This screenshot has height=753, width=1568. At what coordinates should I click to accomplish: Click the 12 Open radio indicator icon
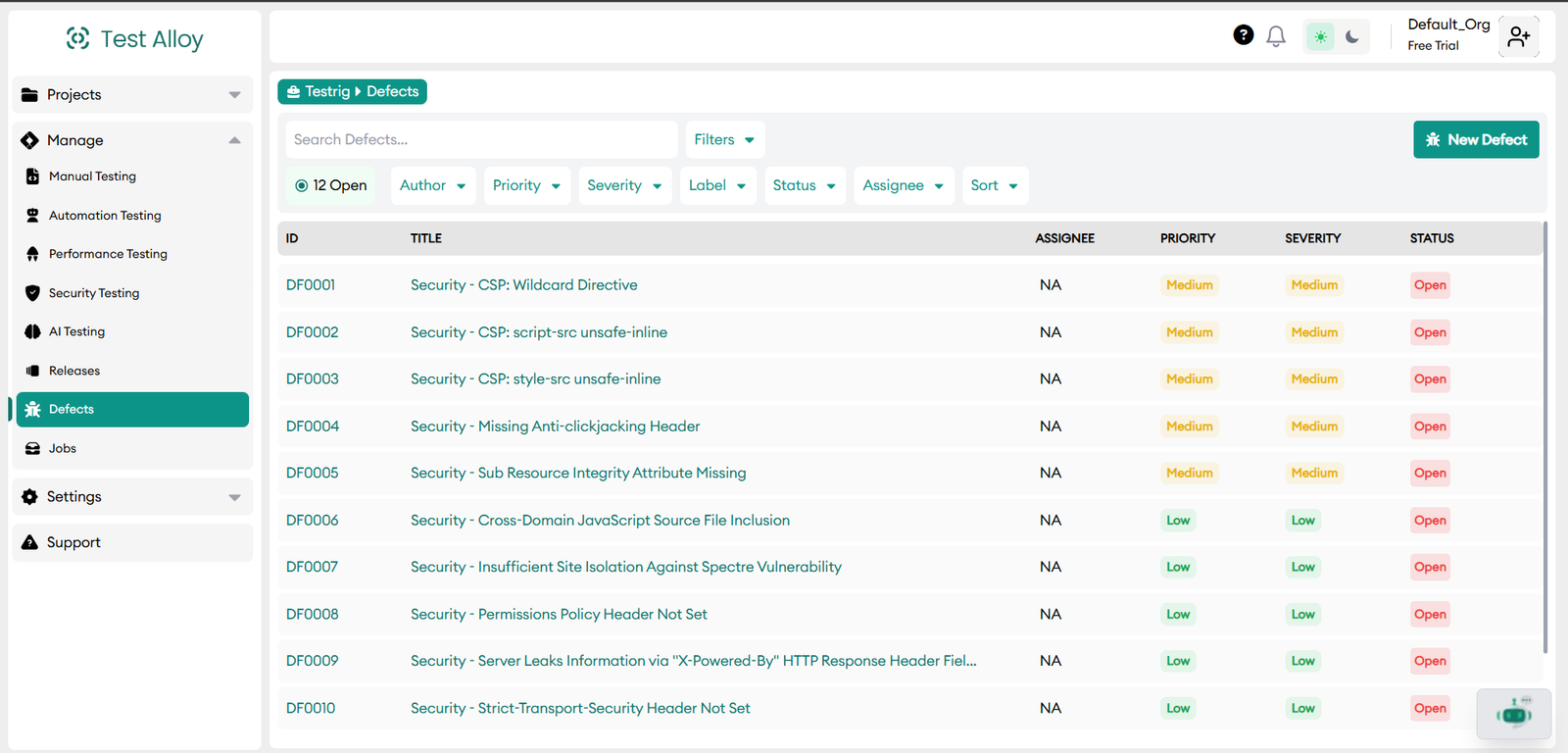(302, 185)
